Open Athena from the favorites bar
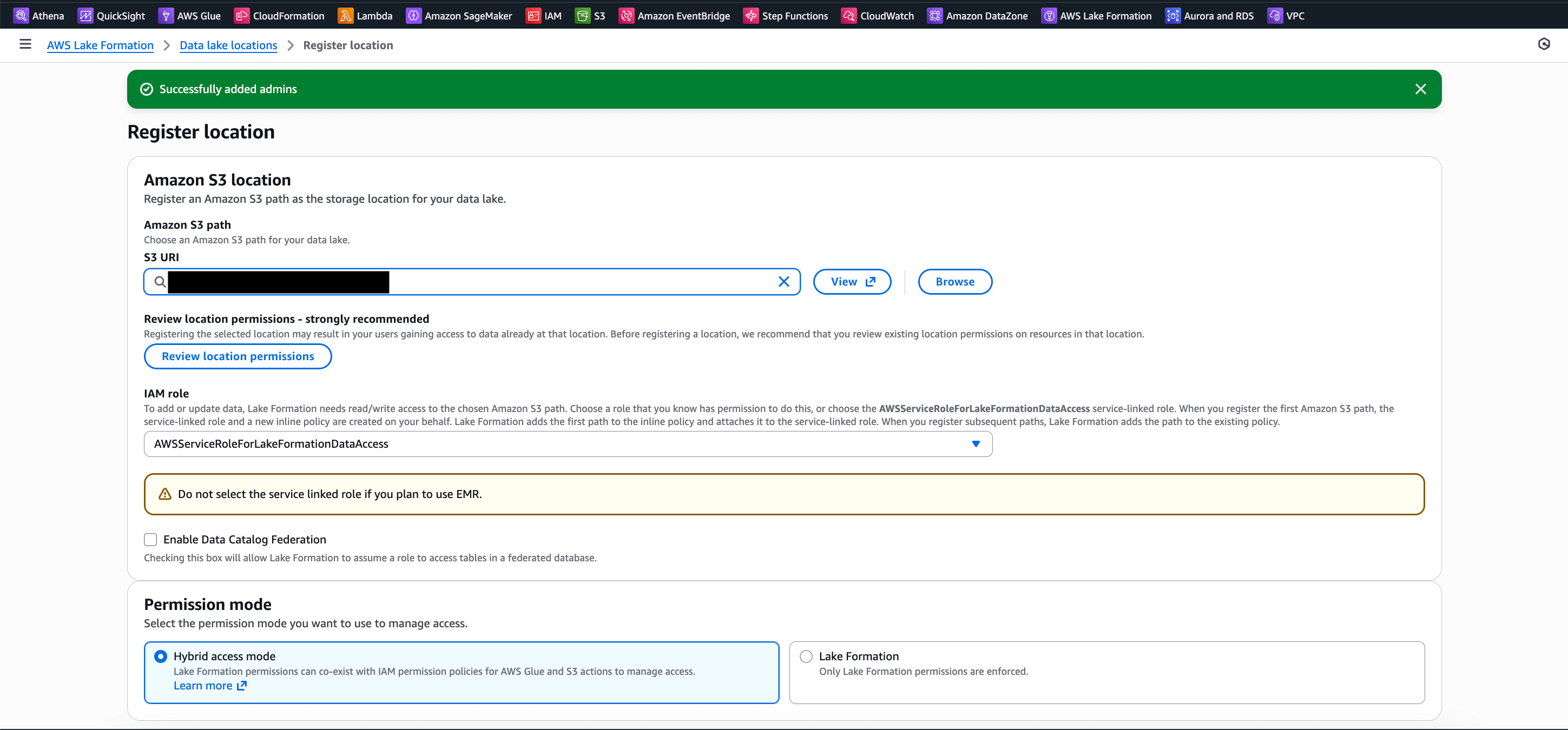This screenshot has width=1568, height=730. (39, 16)
